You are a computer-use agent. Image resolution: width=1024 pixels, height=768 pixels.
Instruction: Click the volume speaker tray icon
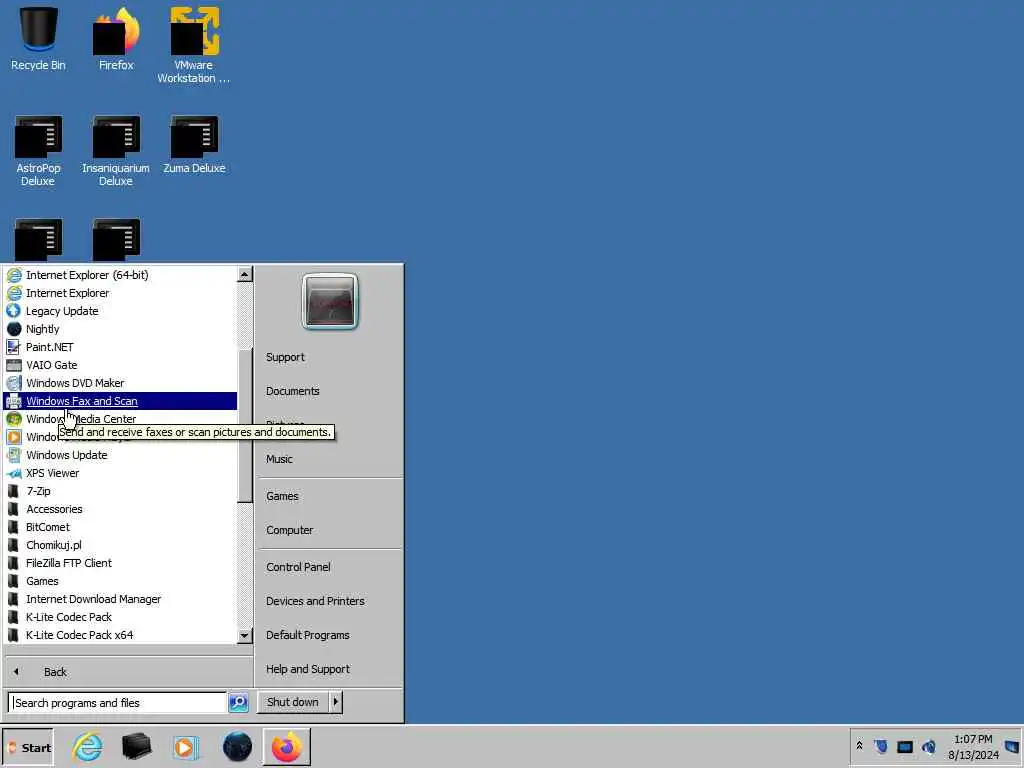929,746
